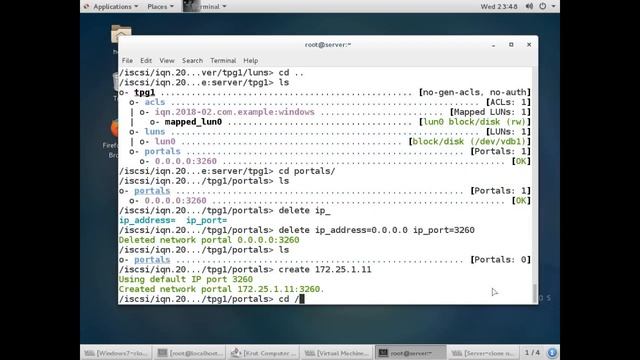Click the root@server taskbar button

click(x=411, y=353)
